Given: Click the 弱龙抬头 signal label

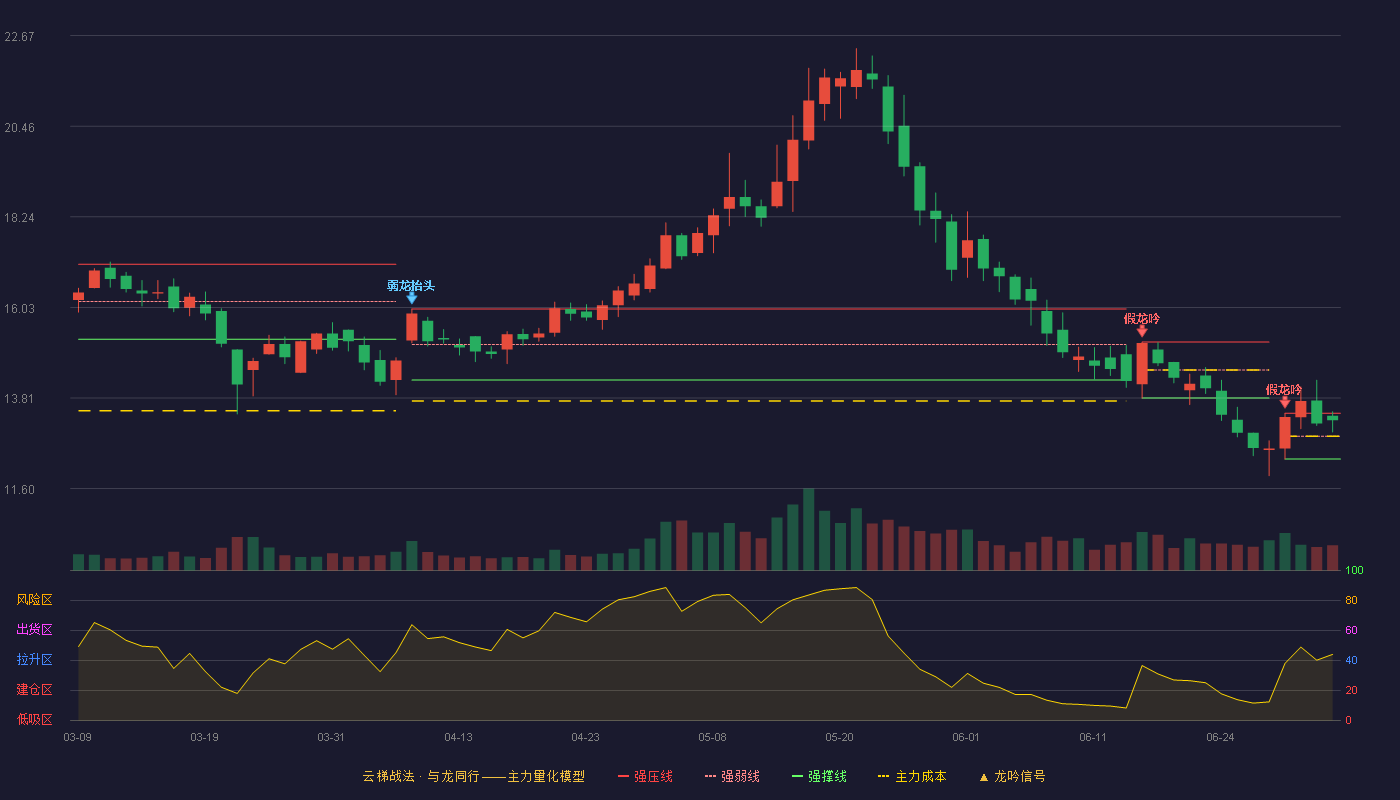Looking at the screenshot, I should click(x=411, y=285).
